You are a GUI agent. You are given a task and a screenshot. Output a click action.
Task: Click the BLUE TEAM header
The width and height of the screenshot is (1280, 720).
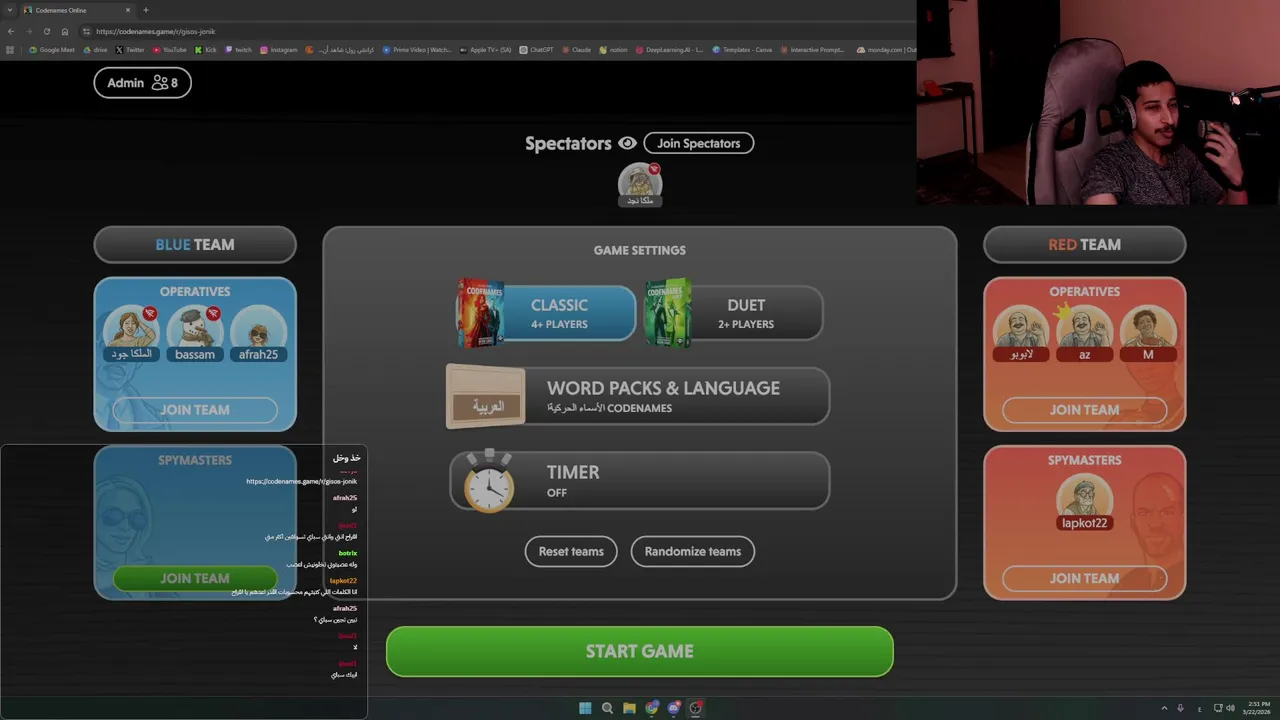[x=195, y=244]
